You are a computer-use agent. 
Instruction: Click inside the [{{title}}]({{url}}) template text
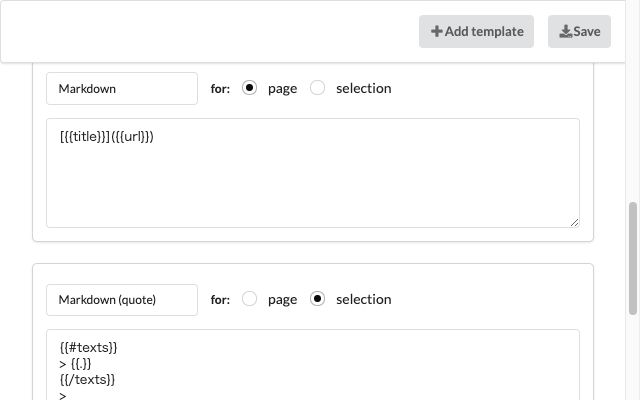107,136
